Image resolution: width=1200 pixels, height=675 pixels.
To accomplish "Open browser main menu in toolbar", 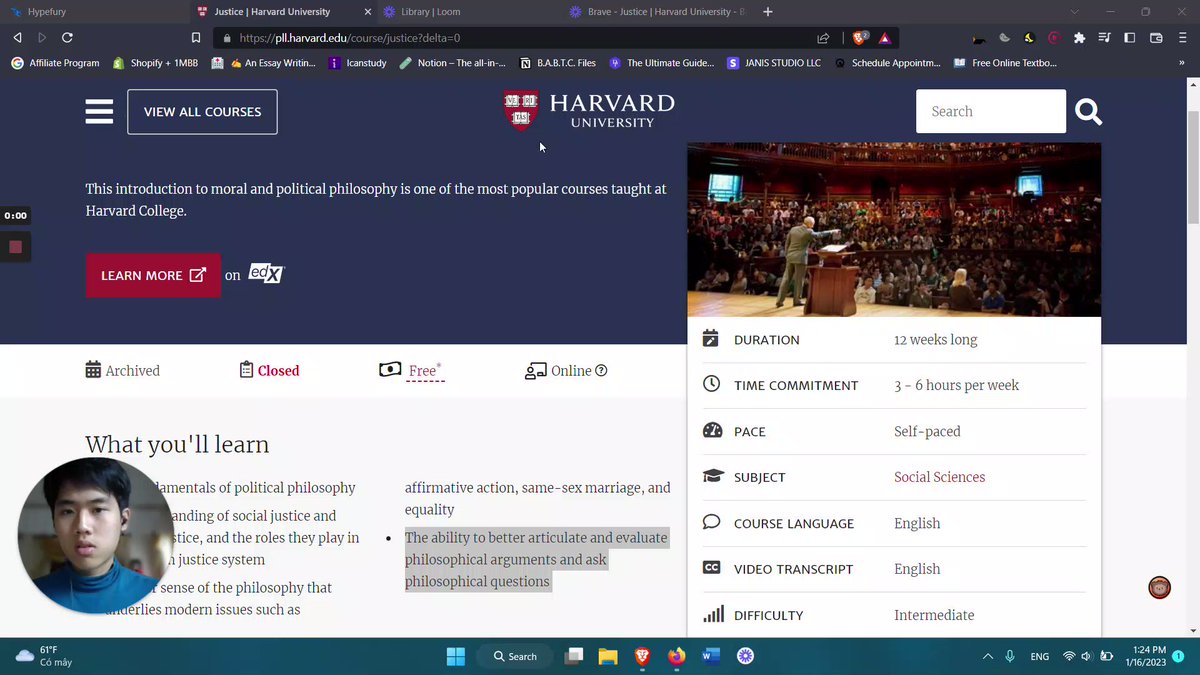I will (x=1183, y=38).
